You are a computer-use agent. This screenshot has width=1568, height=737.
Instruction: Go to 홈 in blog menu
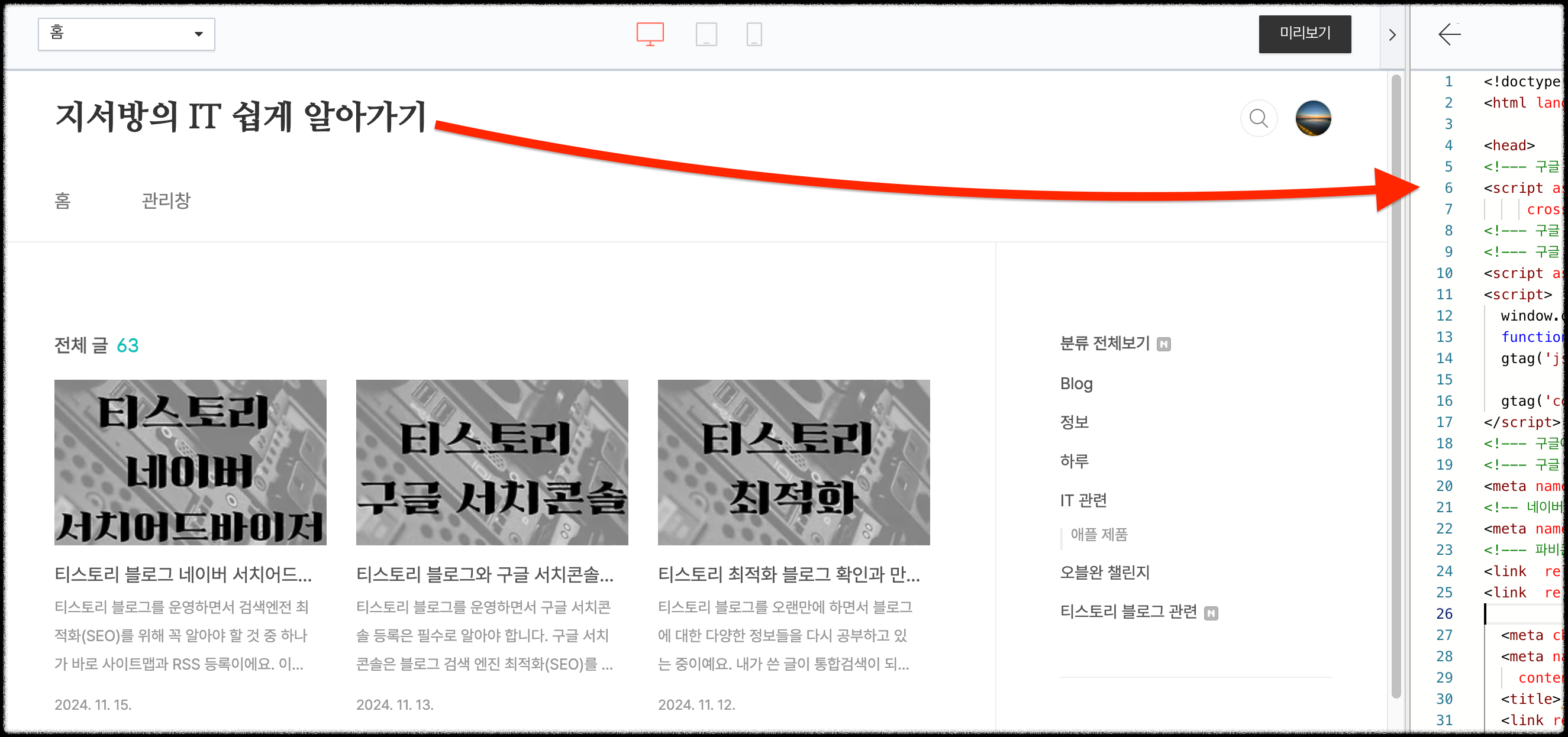[62, 201]
